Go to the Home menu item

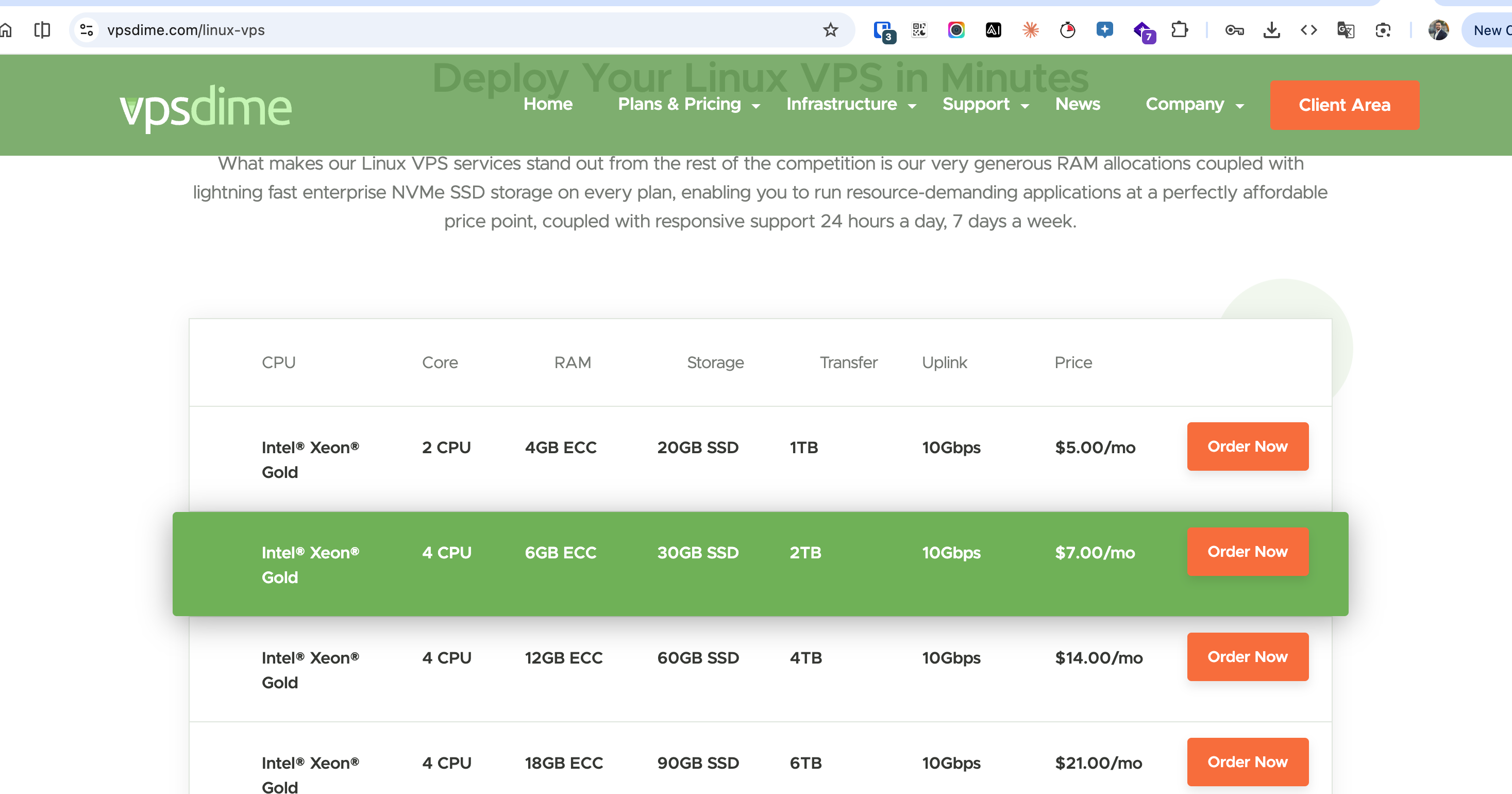[x=548, y=104]
